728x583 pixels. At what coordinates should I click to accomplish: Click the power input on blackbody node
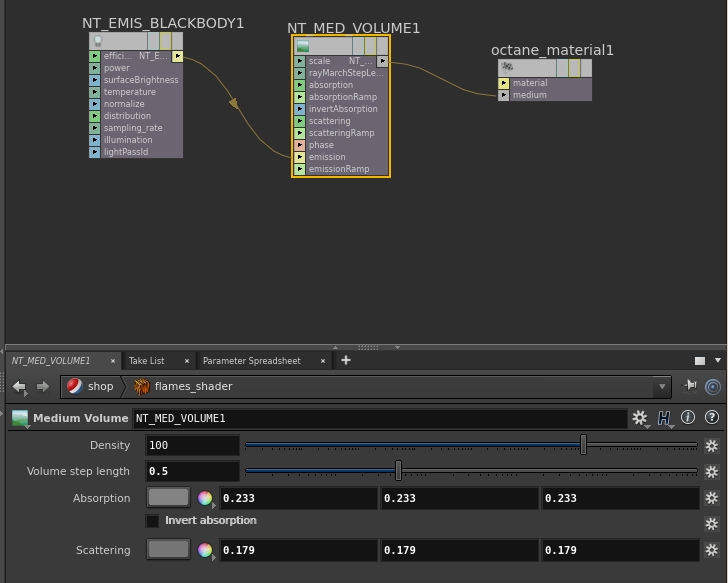[x=95, y=68]
